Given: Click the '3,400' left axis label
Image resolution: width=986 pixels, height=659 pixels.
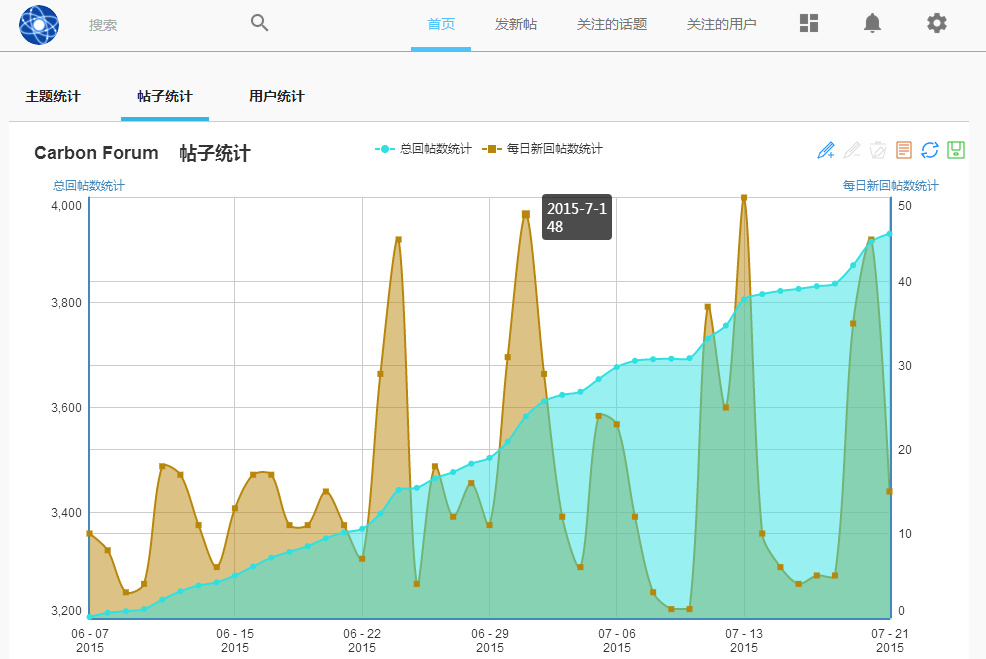Looking at the screenshot, I should pyautogui.click(x=67, y=512).
